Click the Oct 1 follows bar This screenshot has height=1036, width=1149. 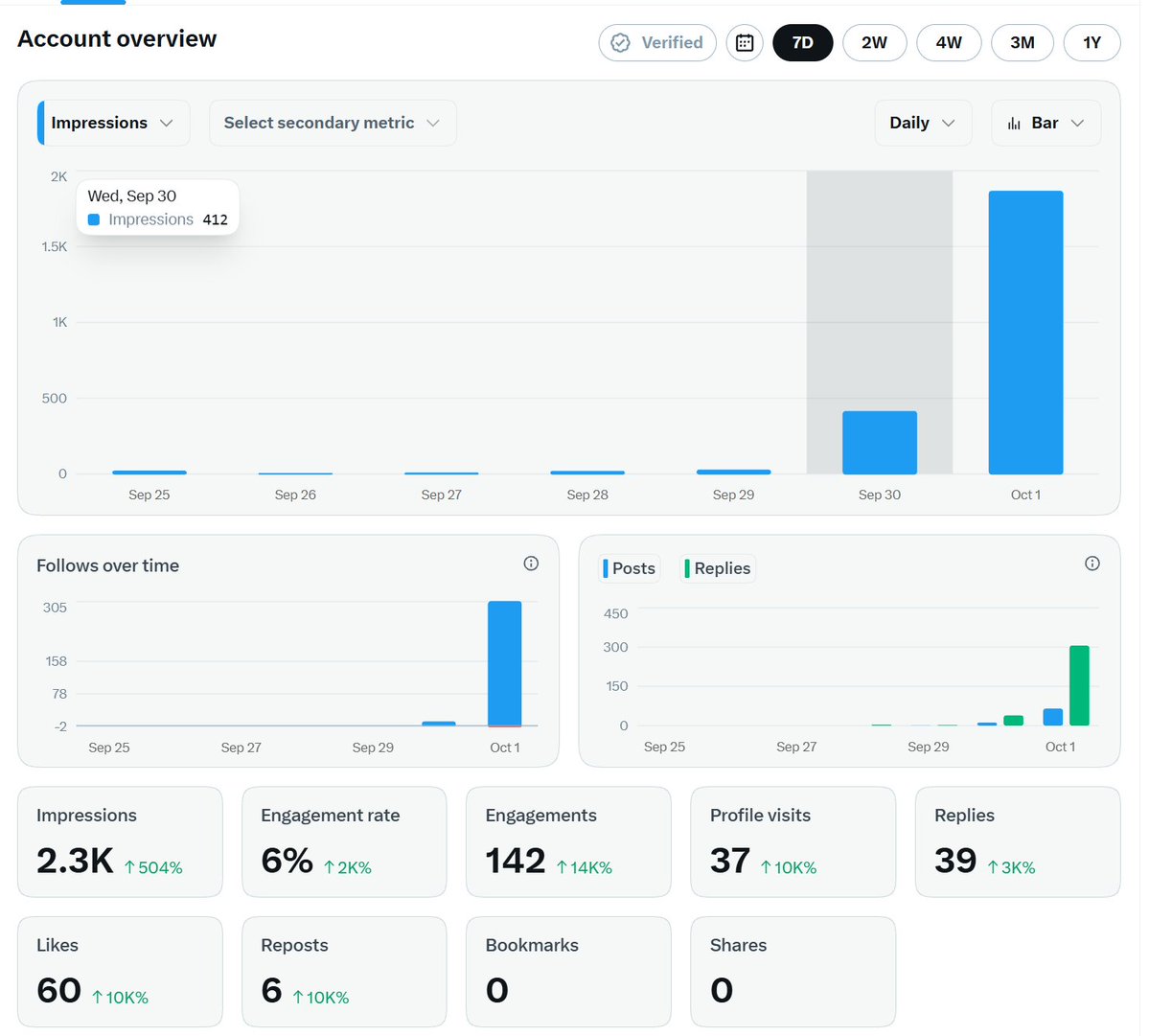(505, 664)
